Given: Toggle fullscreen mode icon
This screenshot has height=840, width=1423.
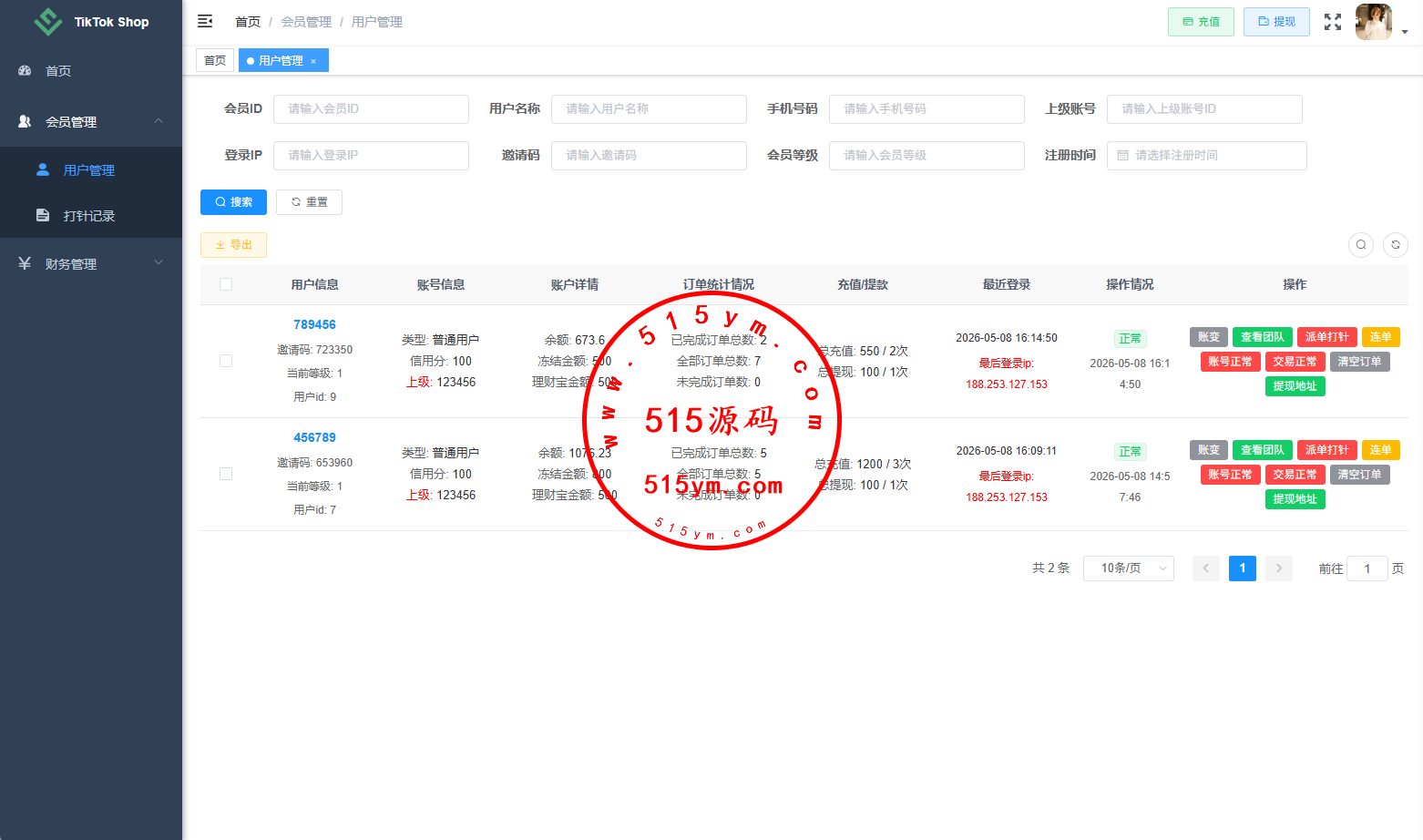Looking at the screenshot, I should [1333, 22].
